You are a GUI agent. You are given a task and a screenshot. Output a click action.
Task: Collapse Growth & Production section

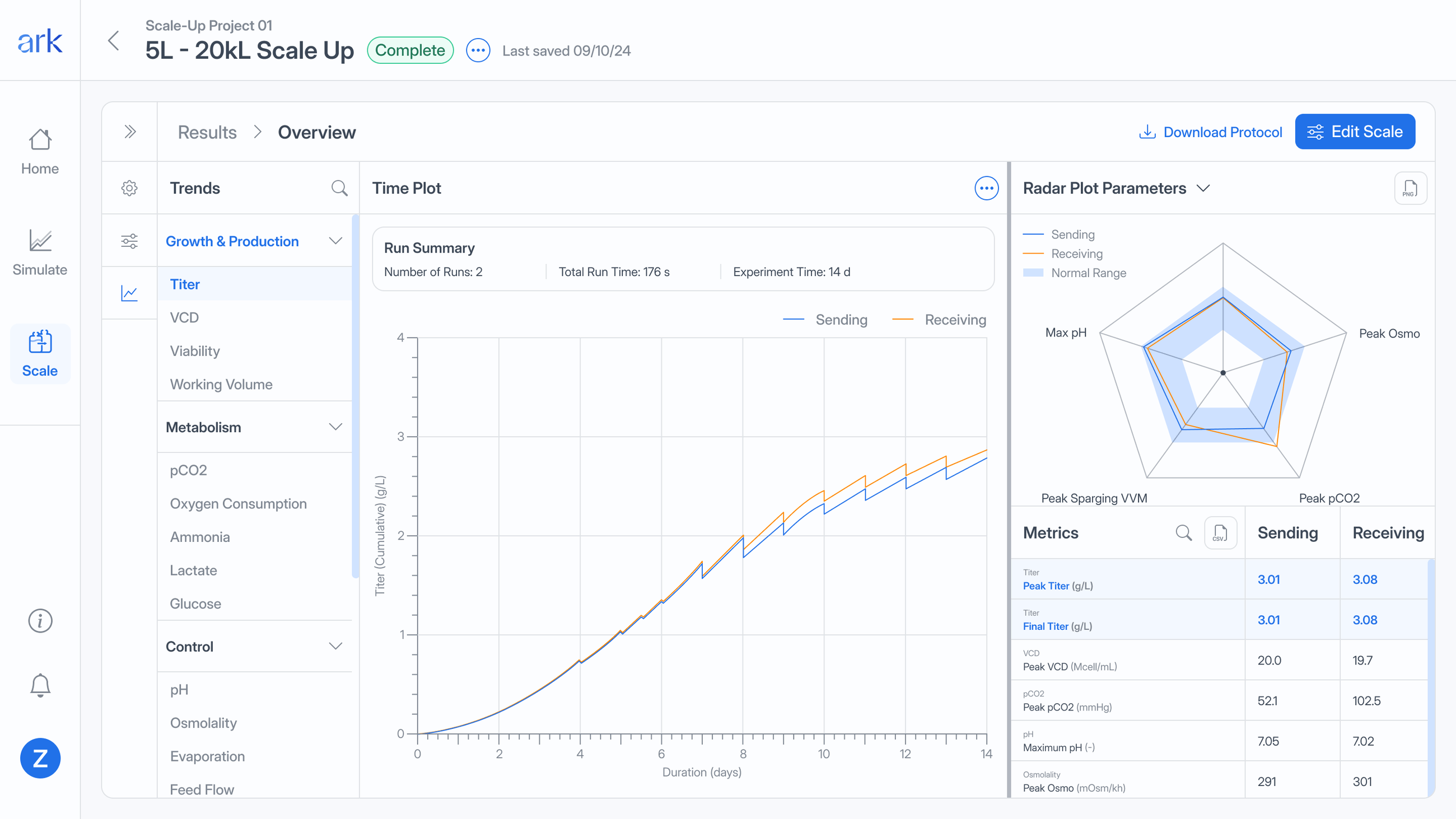click(x=336, y=241)
